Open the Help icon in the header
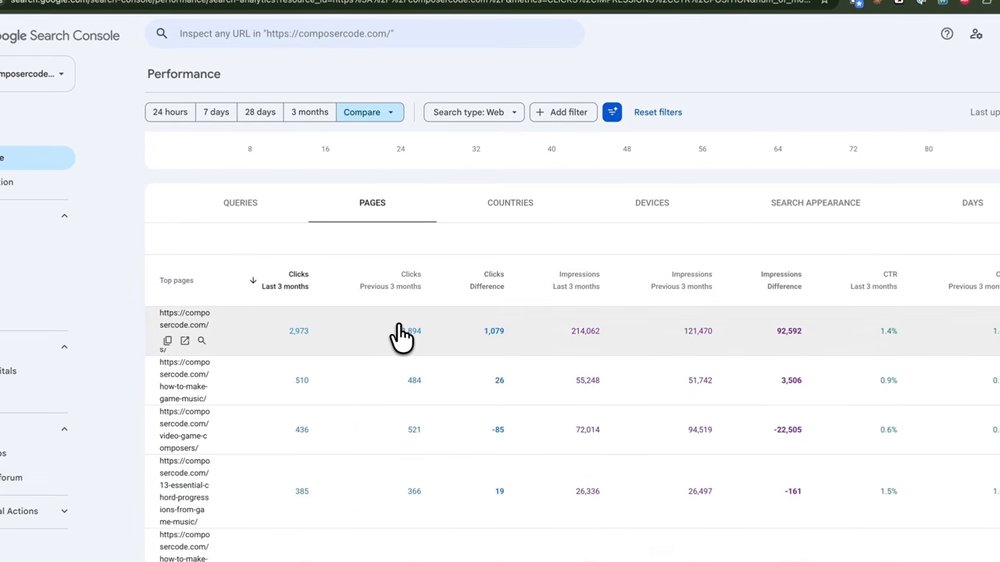 (x=946, y=34)
